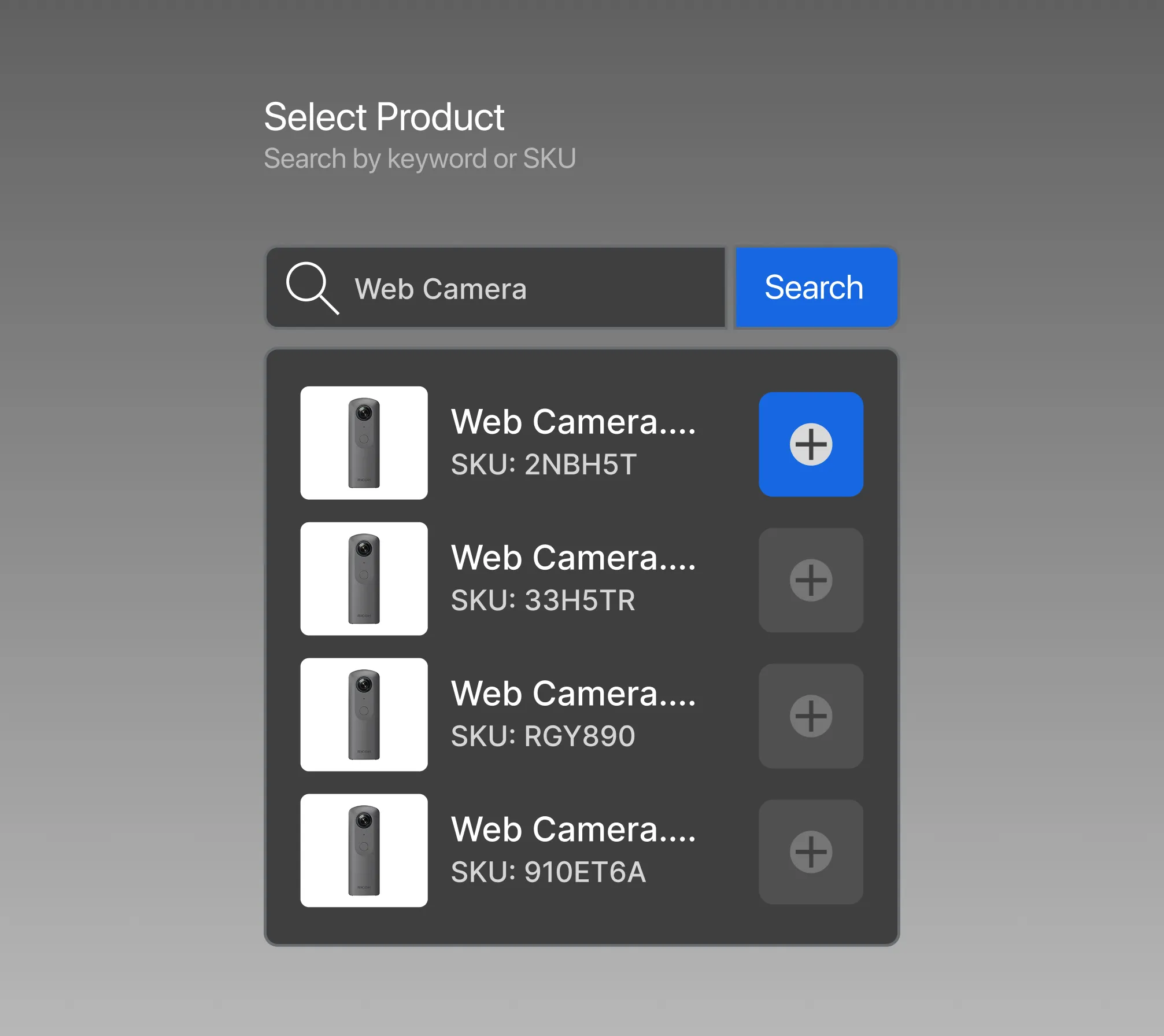Open thumbnail of camera SKU RGY890

[364, 715]
